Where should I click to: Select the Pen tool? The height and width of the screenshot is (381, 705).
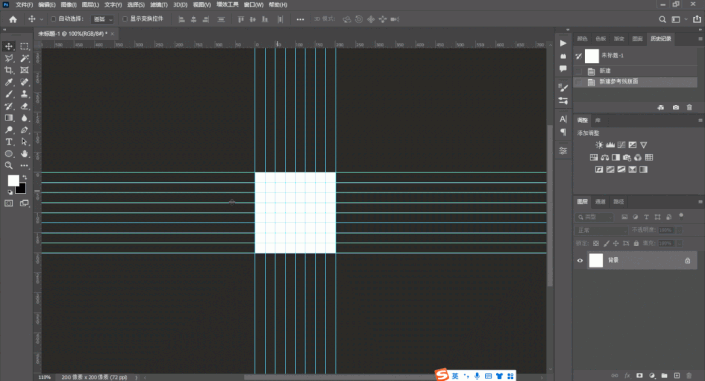click(x=24, y=130)
